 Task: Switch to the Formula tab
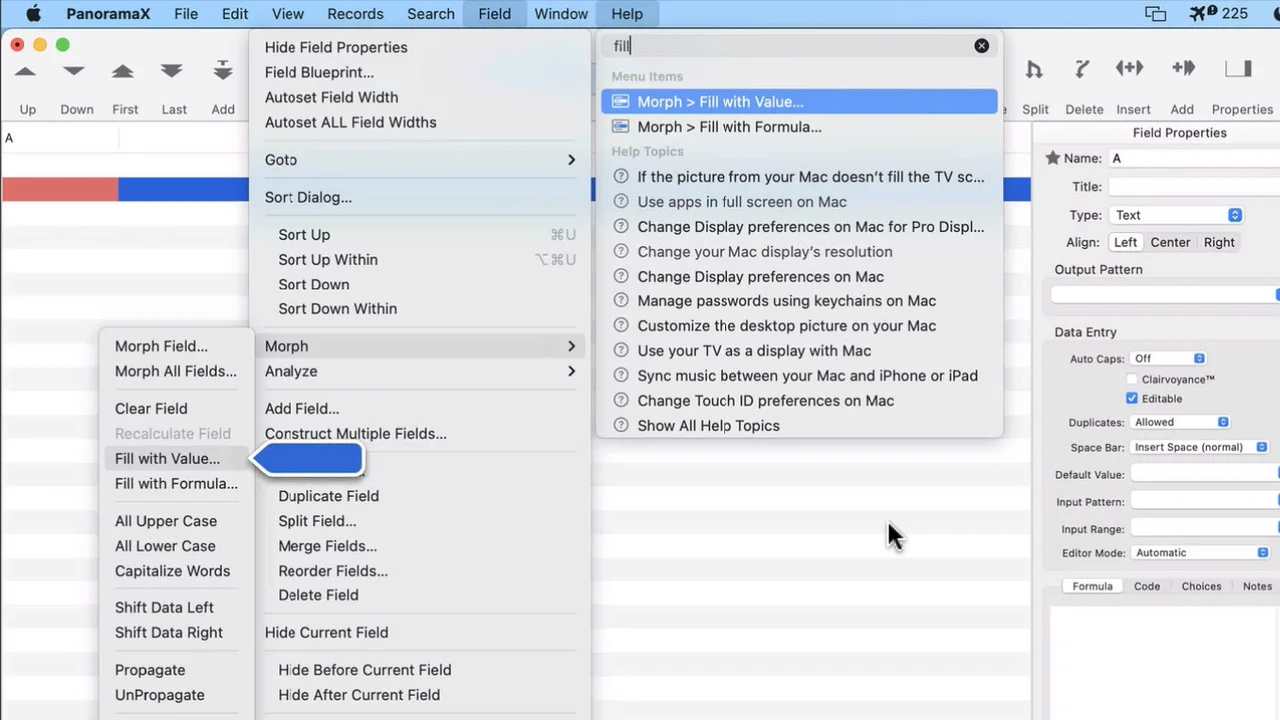coord(1092,586)
